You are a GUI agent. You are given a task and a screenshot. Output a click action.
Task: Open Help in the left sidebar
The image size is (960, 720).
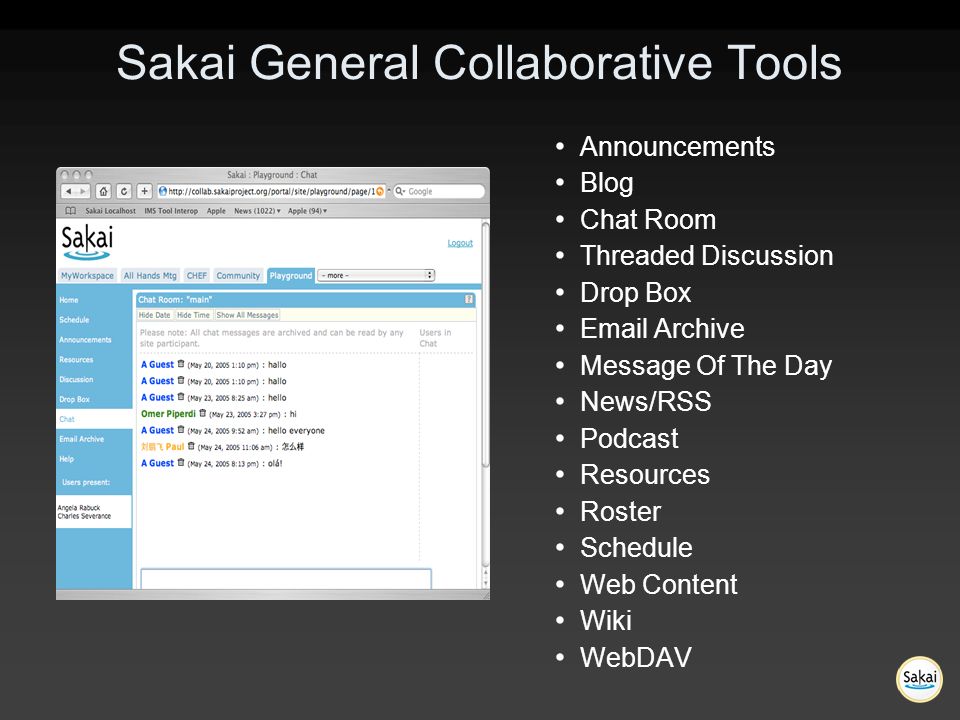pyautogui.click(x=66, y=459)
